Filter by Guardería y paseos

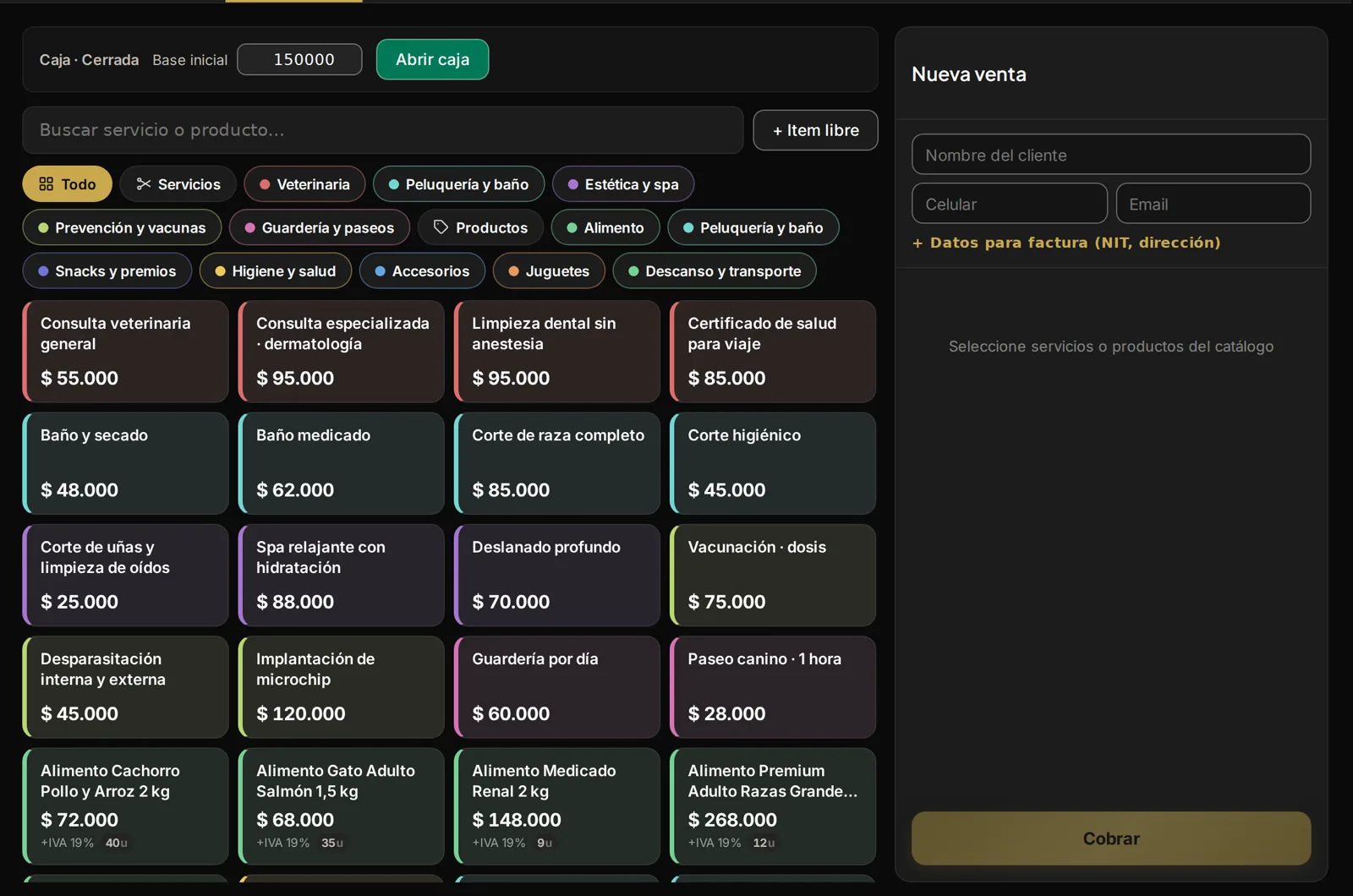tap(320, 227)
